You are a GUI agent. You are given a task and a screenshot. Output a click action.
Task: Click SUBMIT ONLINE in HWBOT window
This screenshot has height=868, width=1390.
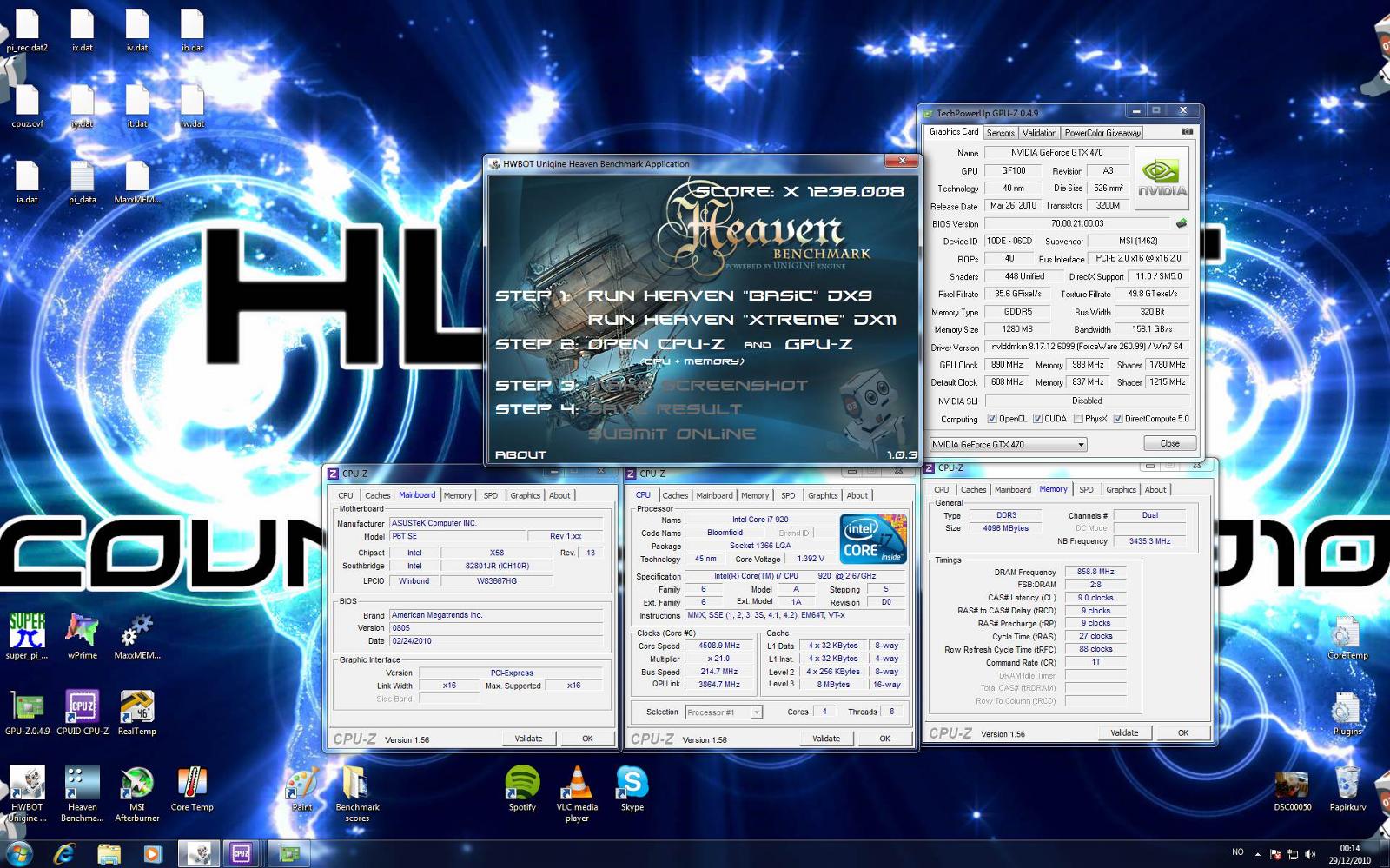coord(672,434)
